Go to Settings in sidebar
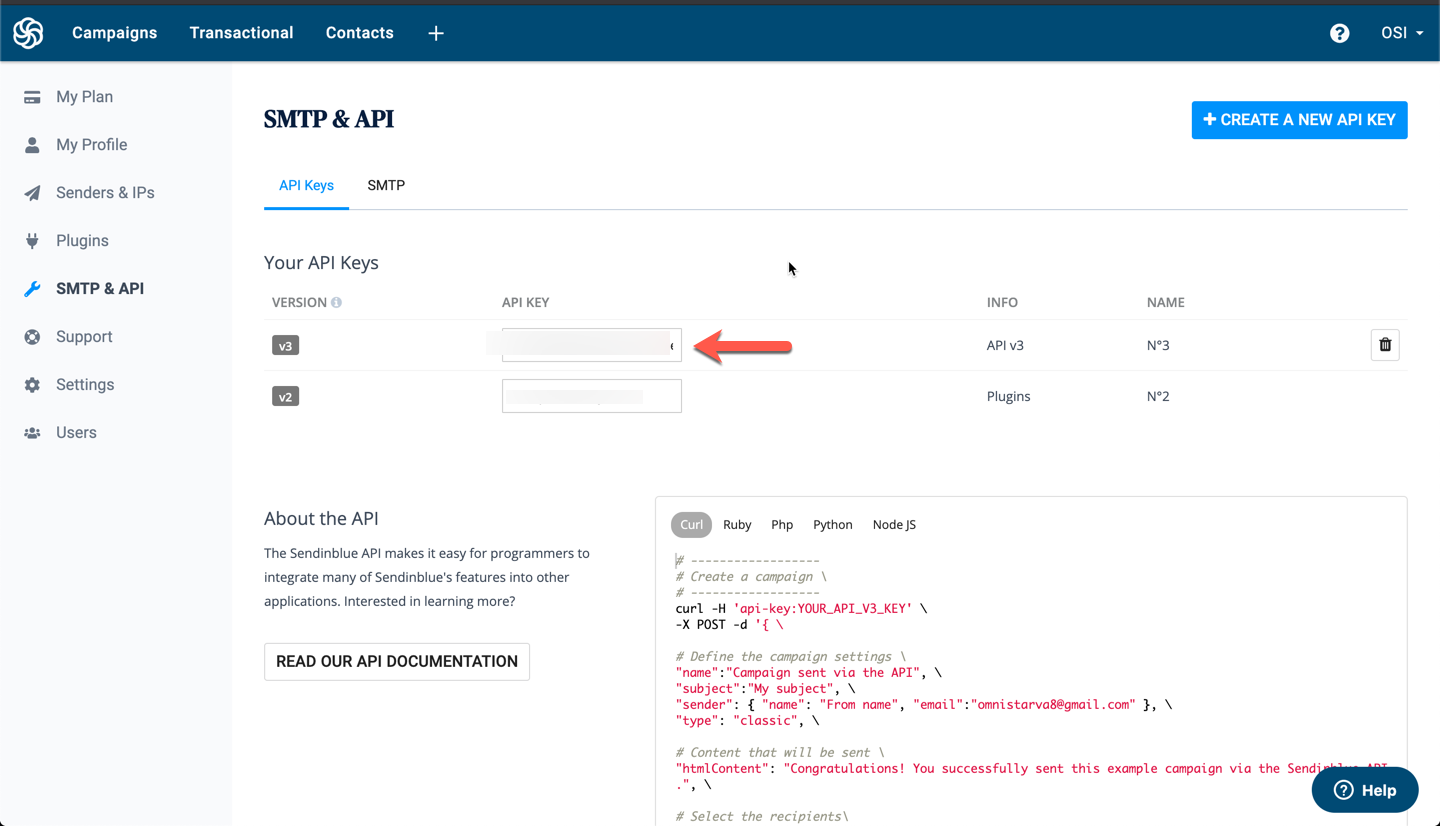Viewport: 1440px width, 826px height. pos(85,385)
